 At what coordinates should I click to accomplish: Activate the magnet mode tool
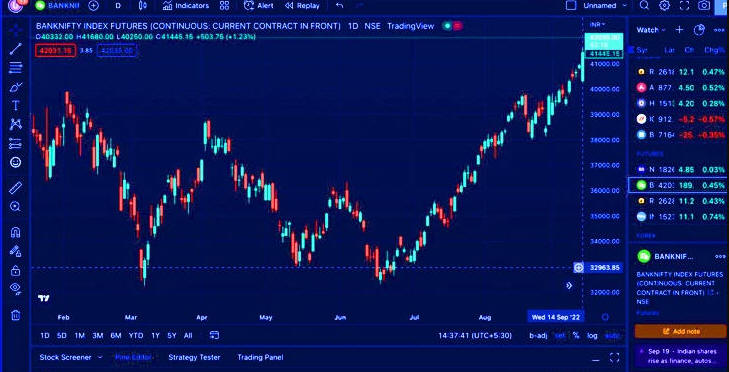[x=15, y=232]
